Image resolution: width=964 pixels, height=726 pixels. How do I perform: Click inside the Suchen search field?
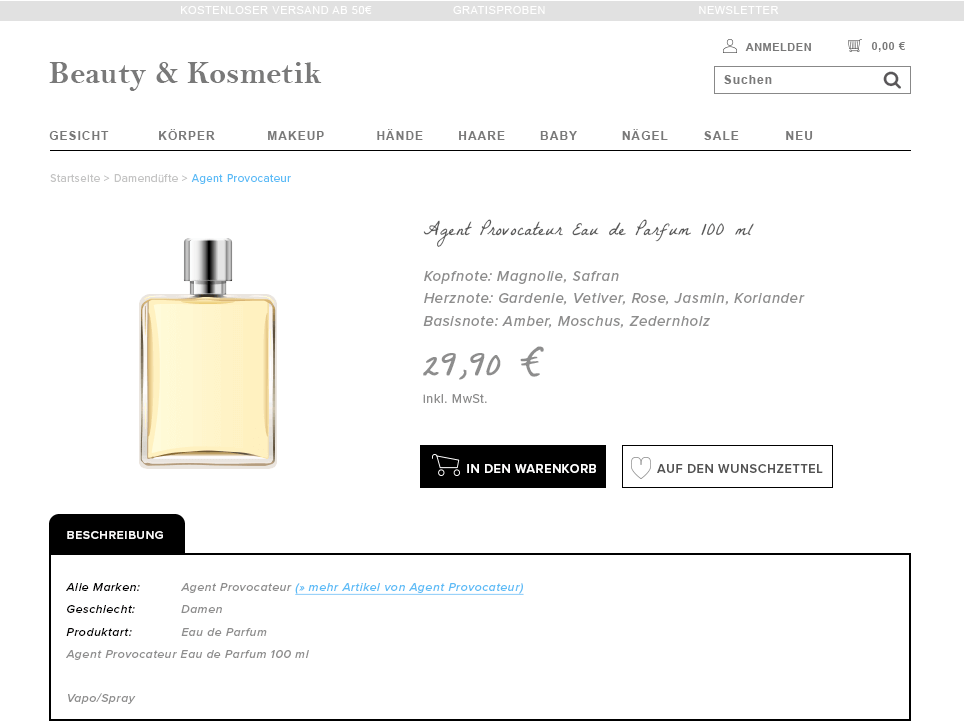point(790,80)
